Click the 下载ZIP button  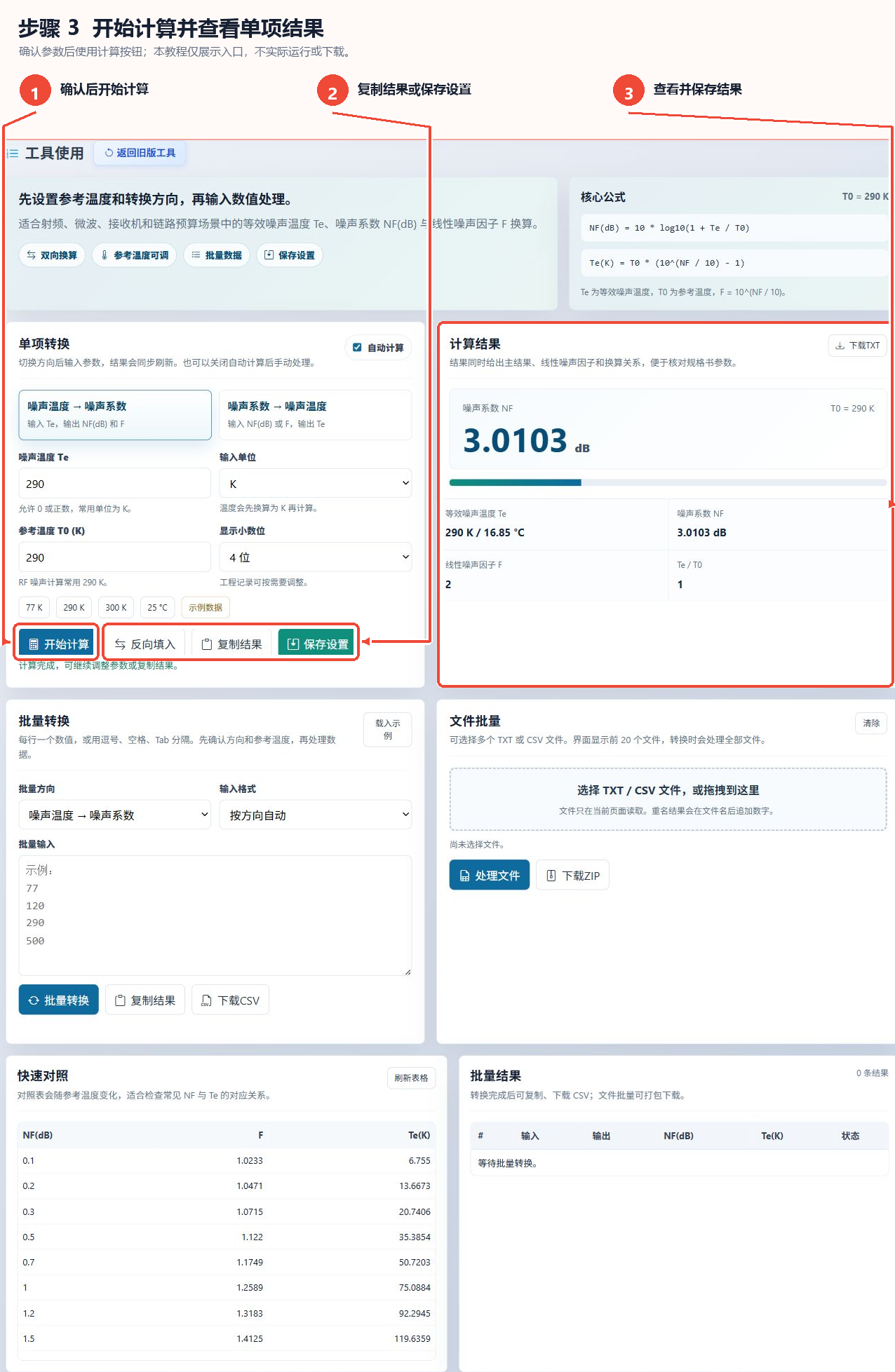coord(573,875)
